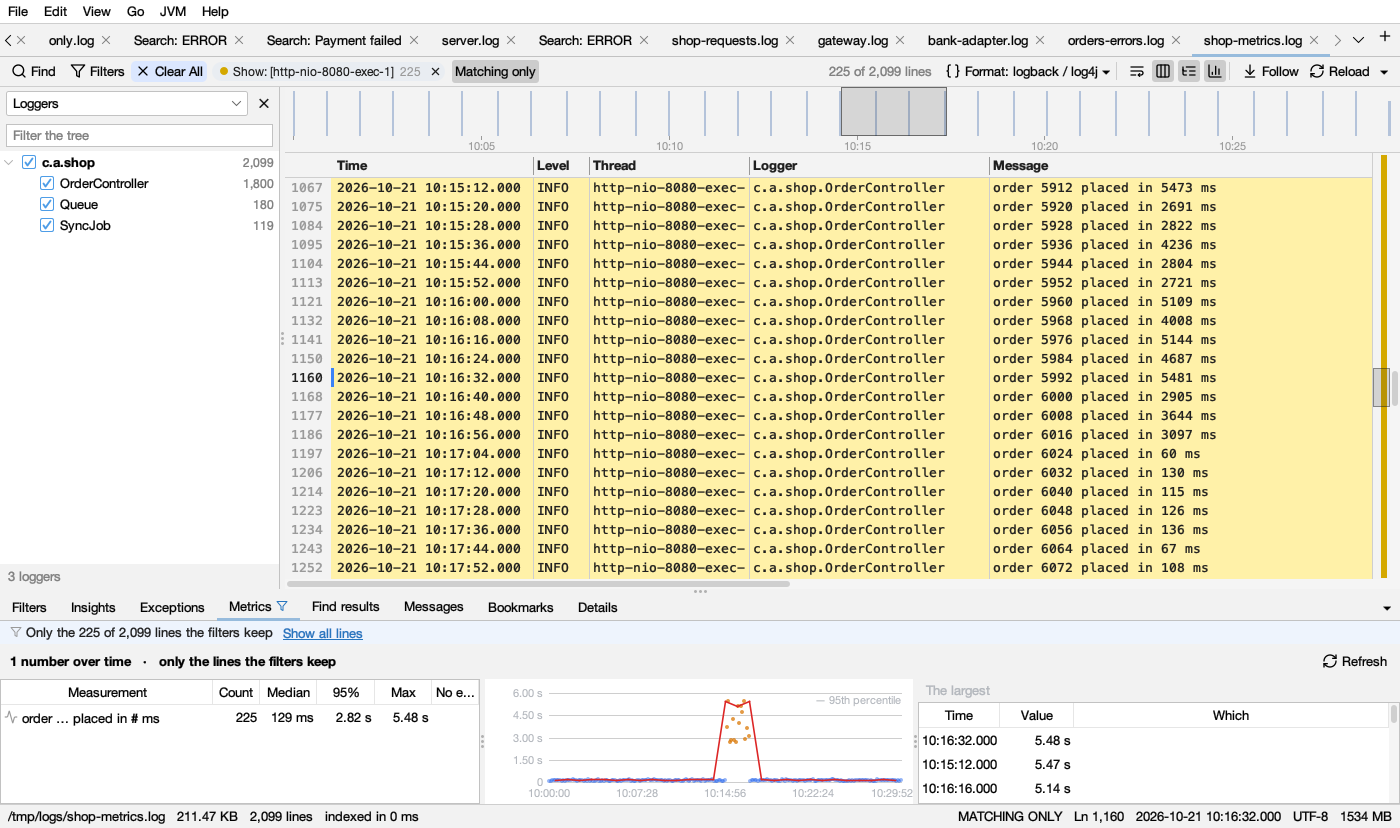Click the horizontal scrollbar under the log table
This screenshot has width=1400, height=828.
pos(538,584)
